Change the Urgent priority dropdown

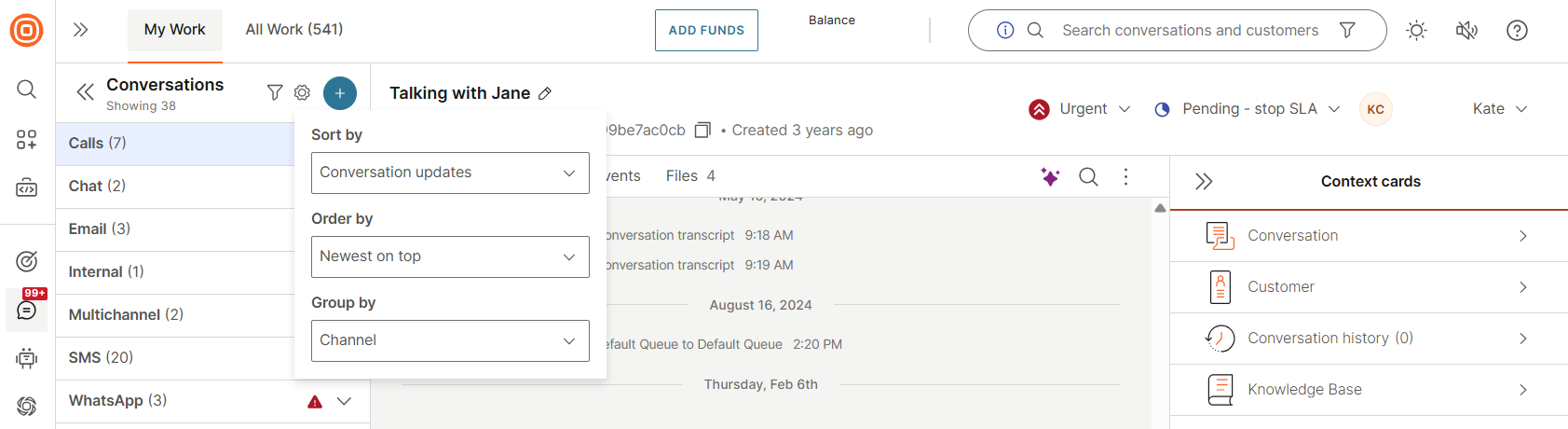point(1081,109)
